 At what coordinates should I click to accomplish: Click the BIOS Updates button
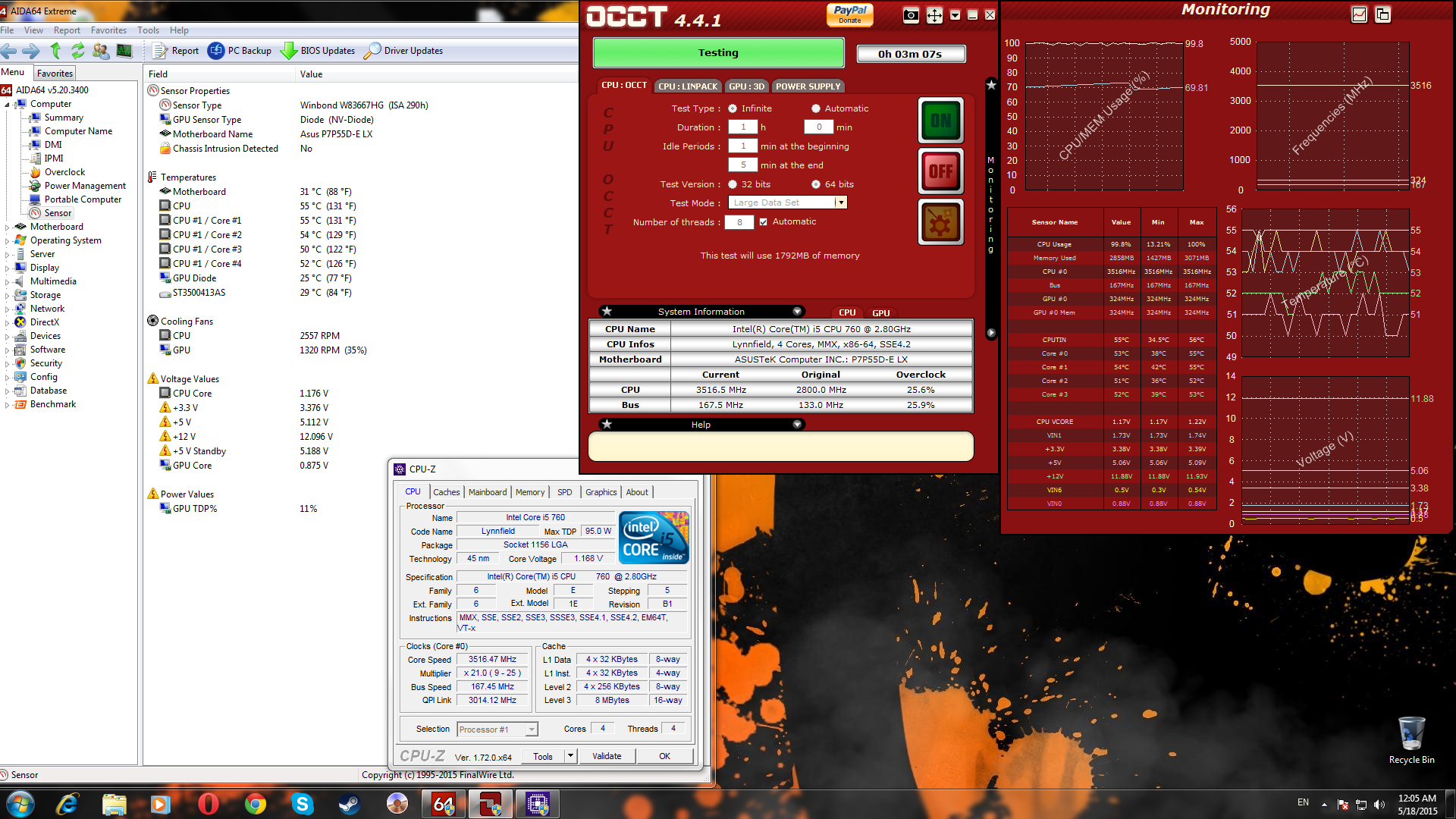(318, 51)
